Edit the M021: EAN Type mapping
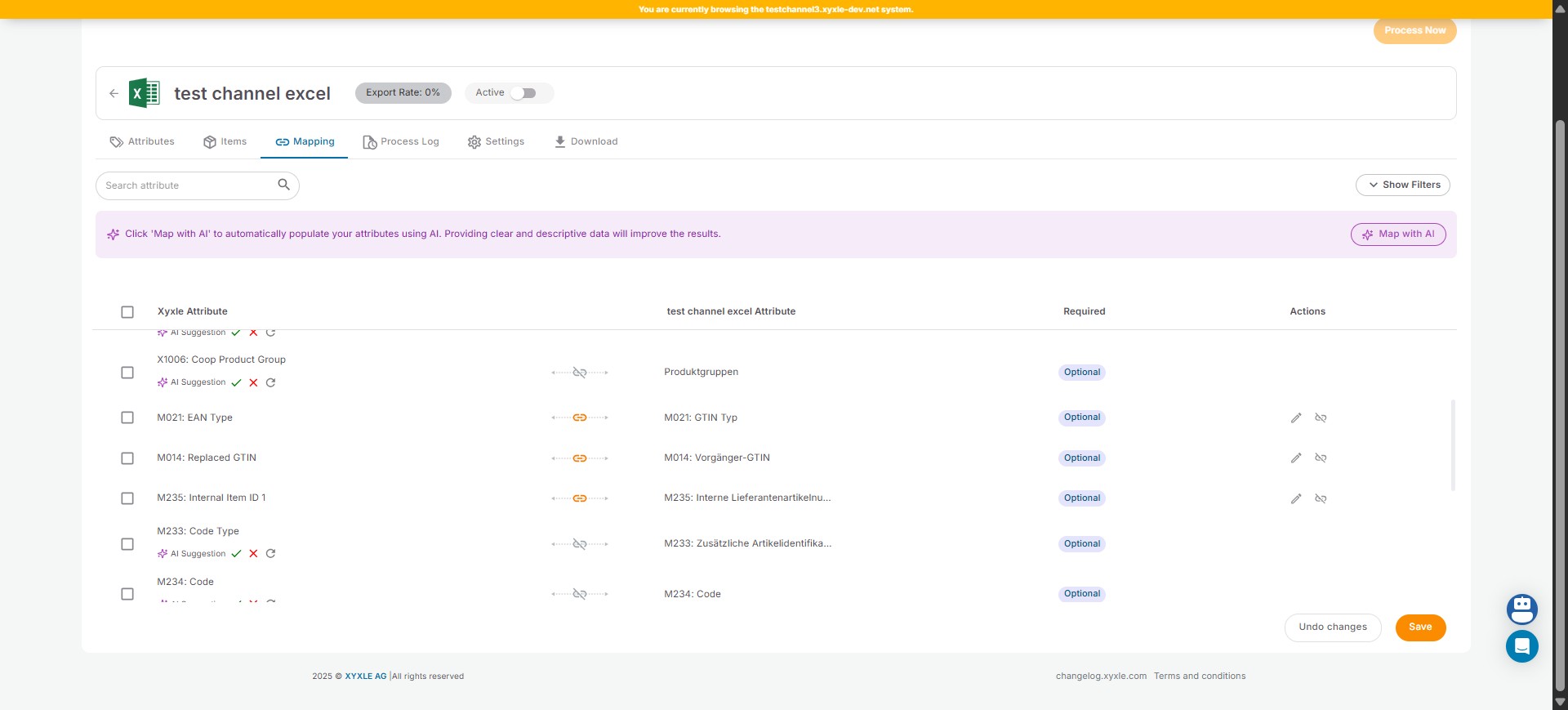Viewport: 1568px width, 710px height. click(x=1295, y=418)
